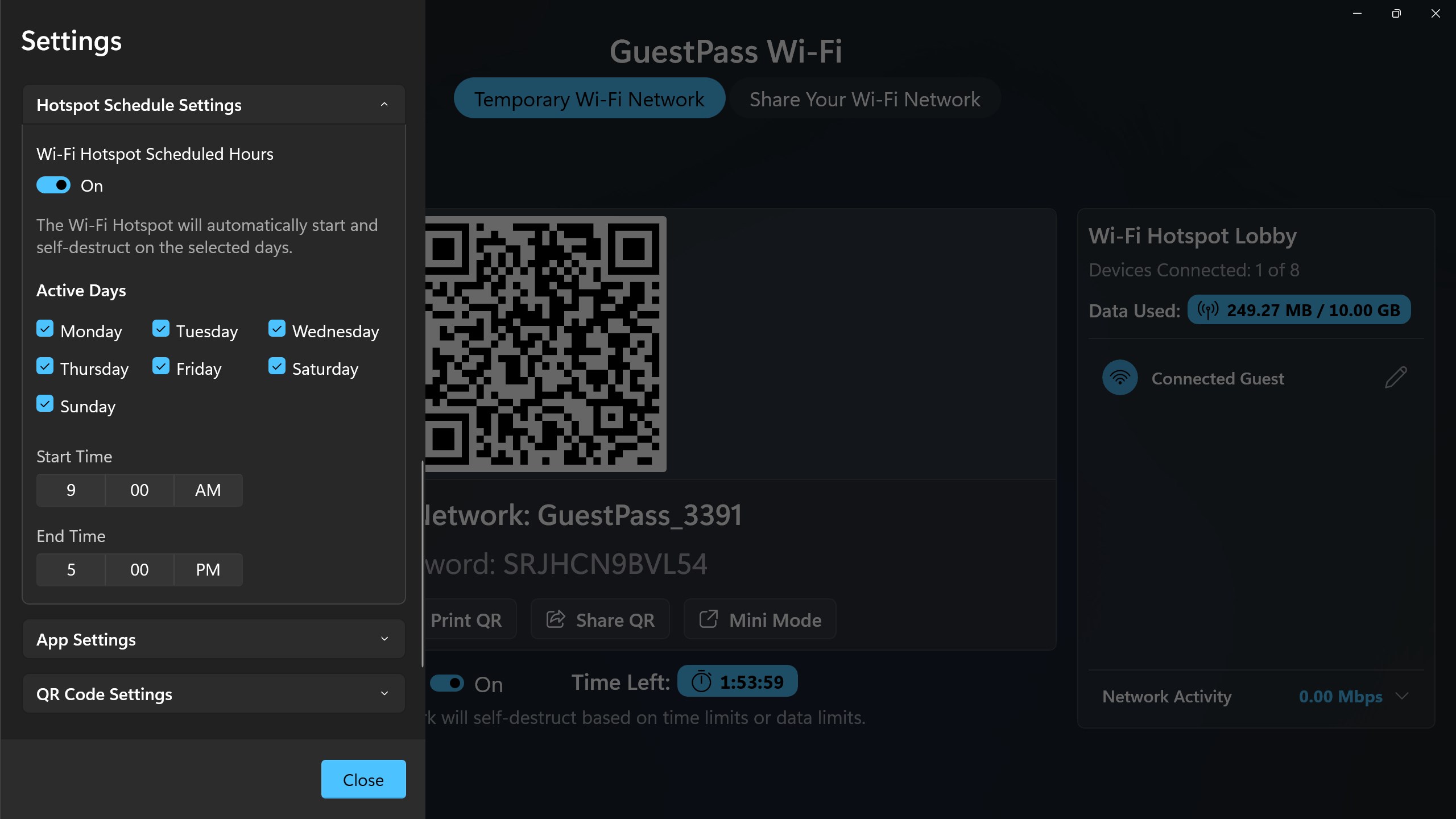Click the broadcast icon in Data Used badge

point(1208,310)
